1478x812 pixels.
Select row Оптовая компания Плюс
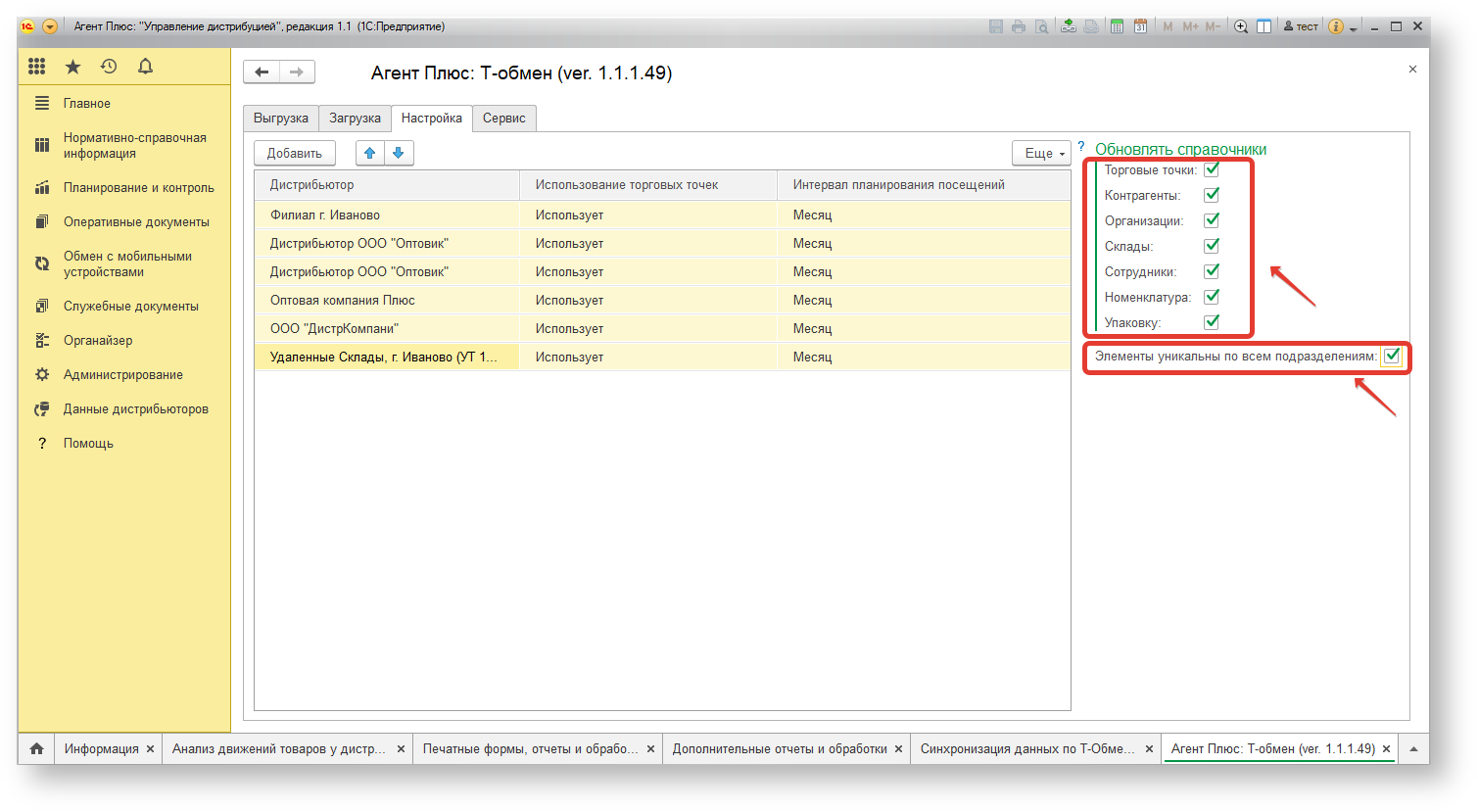(662, 300)
